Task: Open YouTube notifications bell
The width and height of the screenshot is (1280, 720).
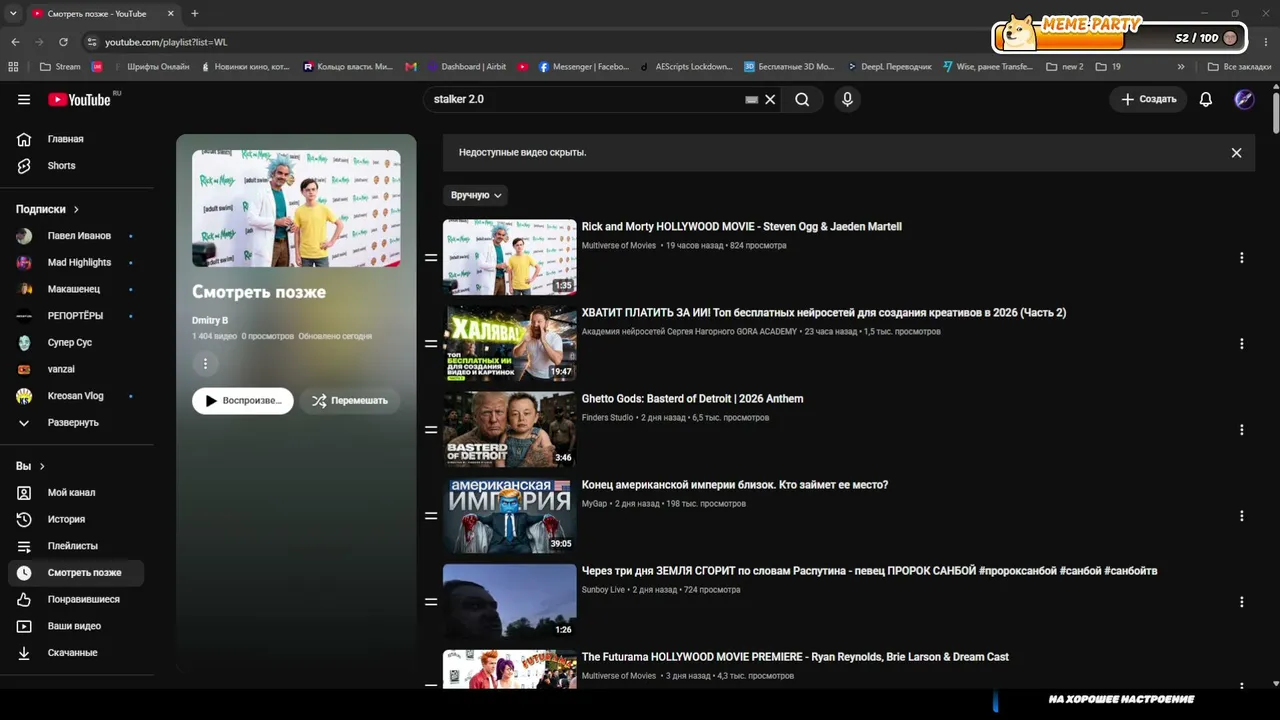Action: coord(1206,100)
